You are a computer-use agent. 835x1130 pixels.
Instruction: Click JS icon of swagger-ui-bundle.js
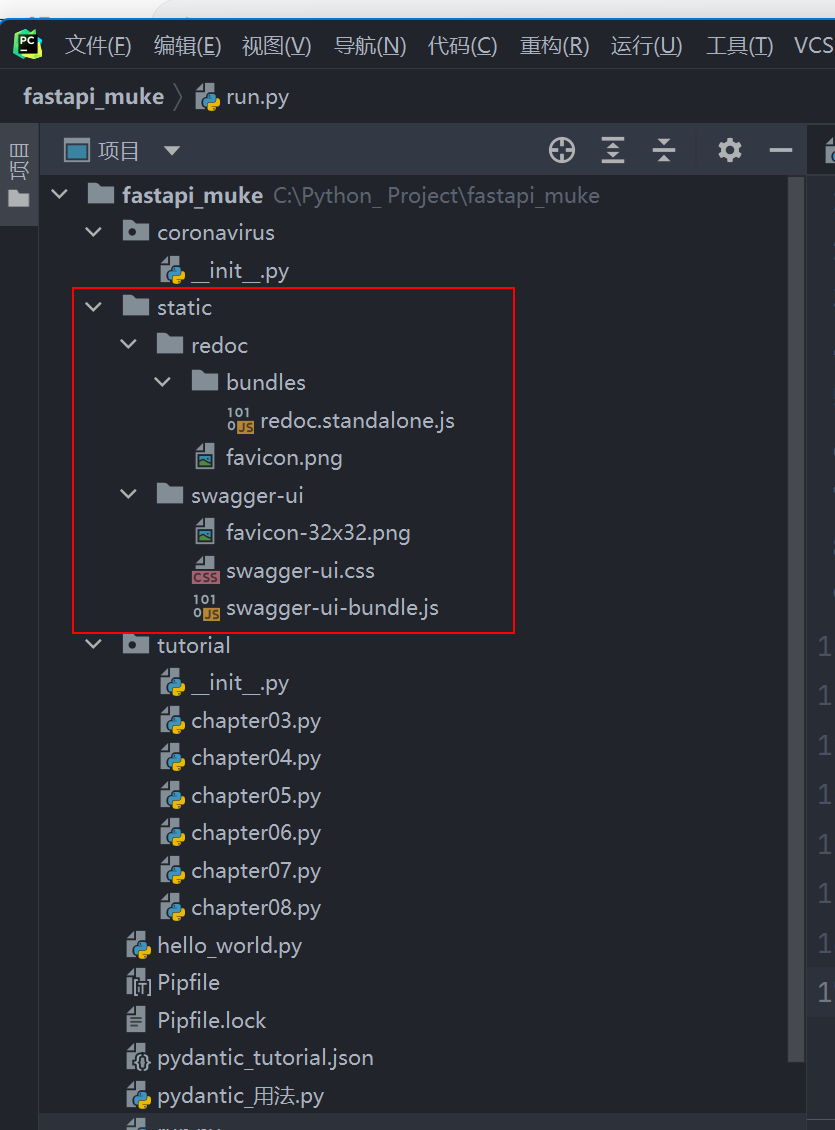click(206, 608)
